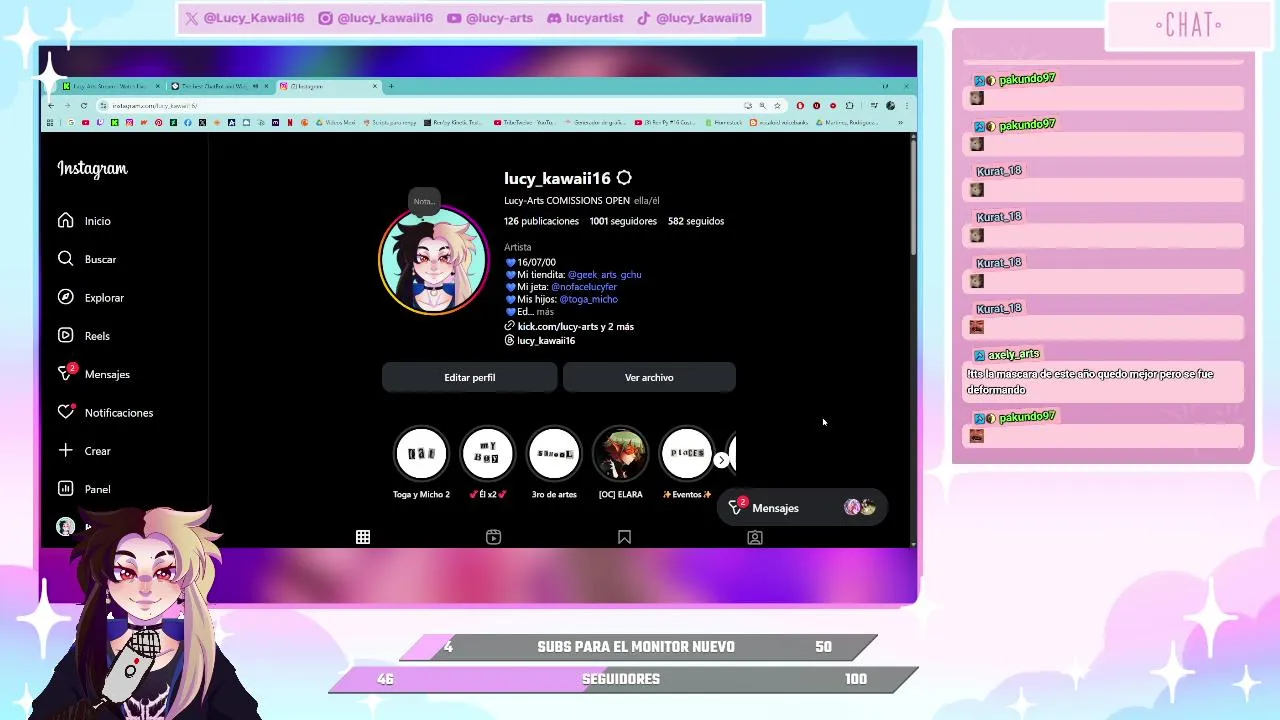
Task: Open Inicio in the Instagram sidebar
Action: [84, 221]
